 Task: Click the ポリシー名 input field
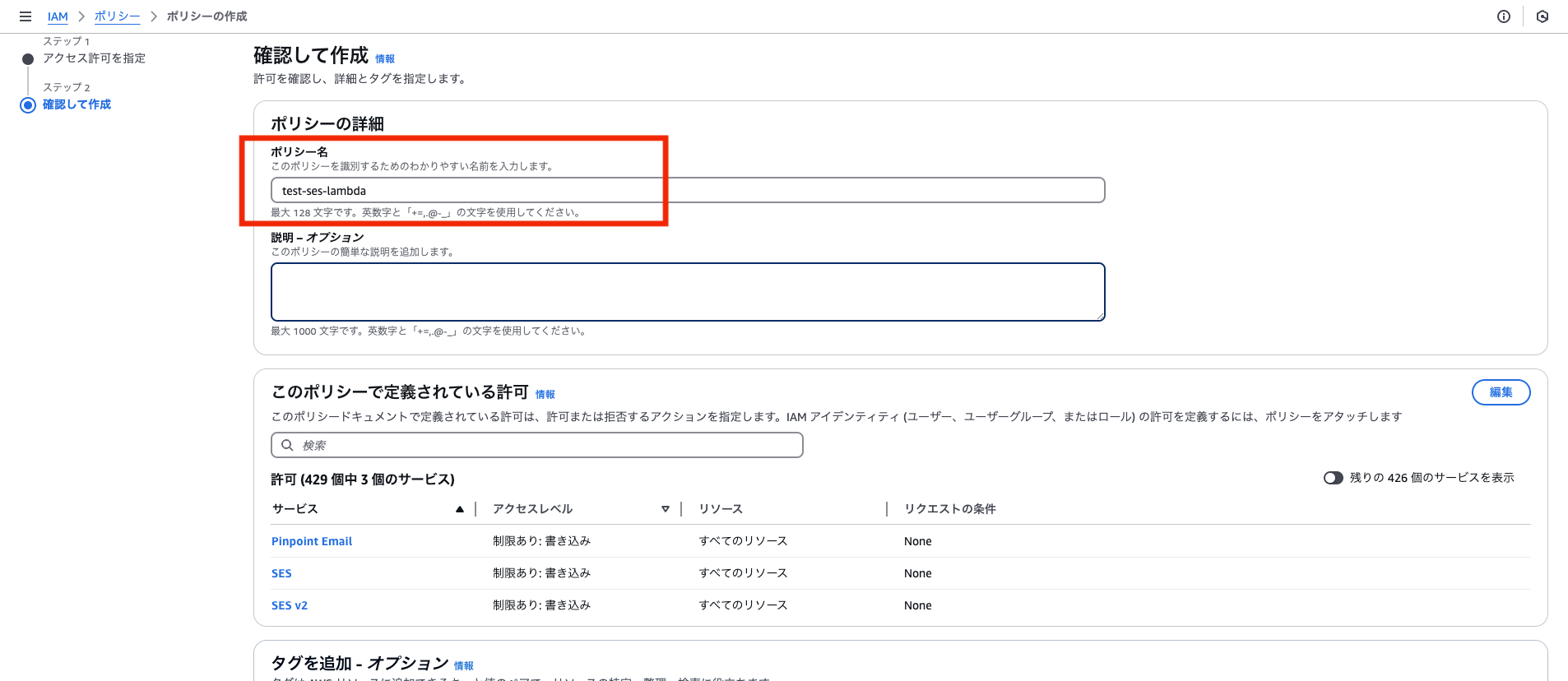point(687,191)
